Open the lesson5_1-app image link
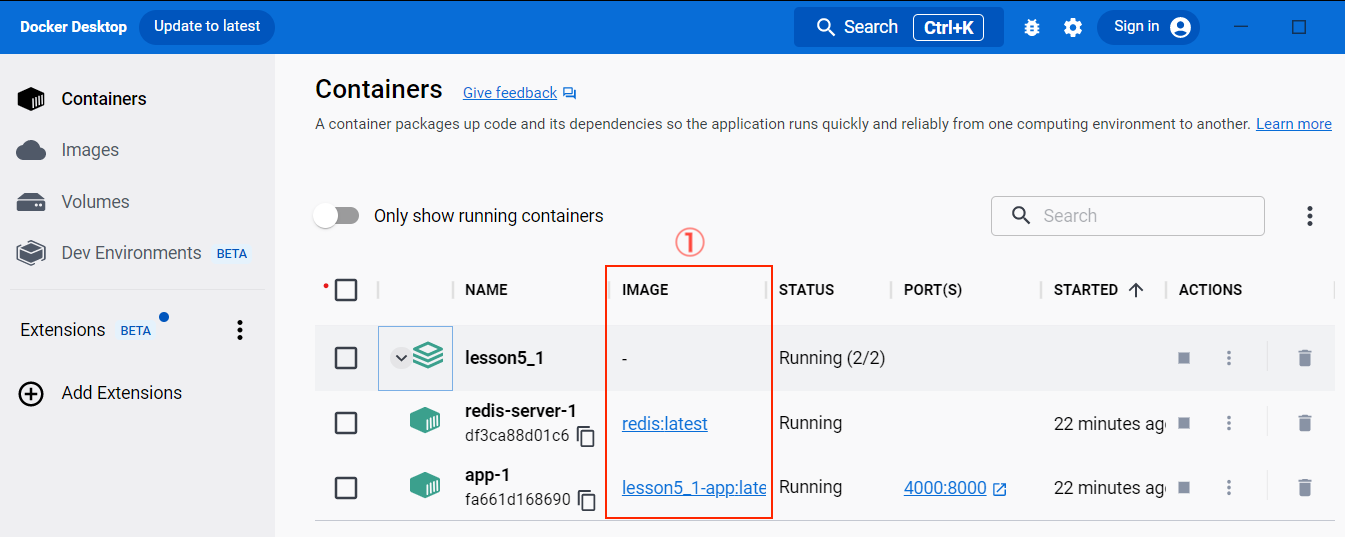 coord(694,488)
